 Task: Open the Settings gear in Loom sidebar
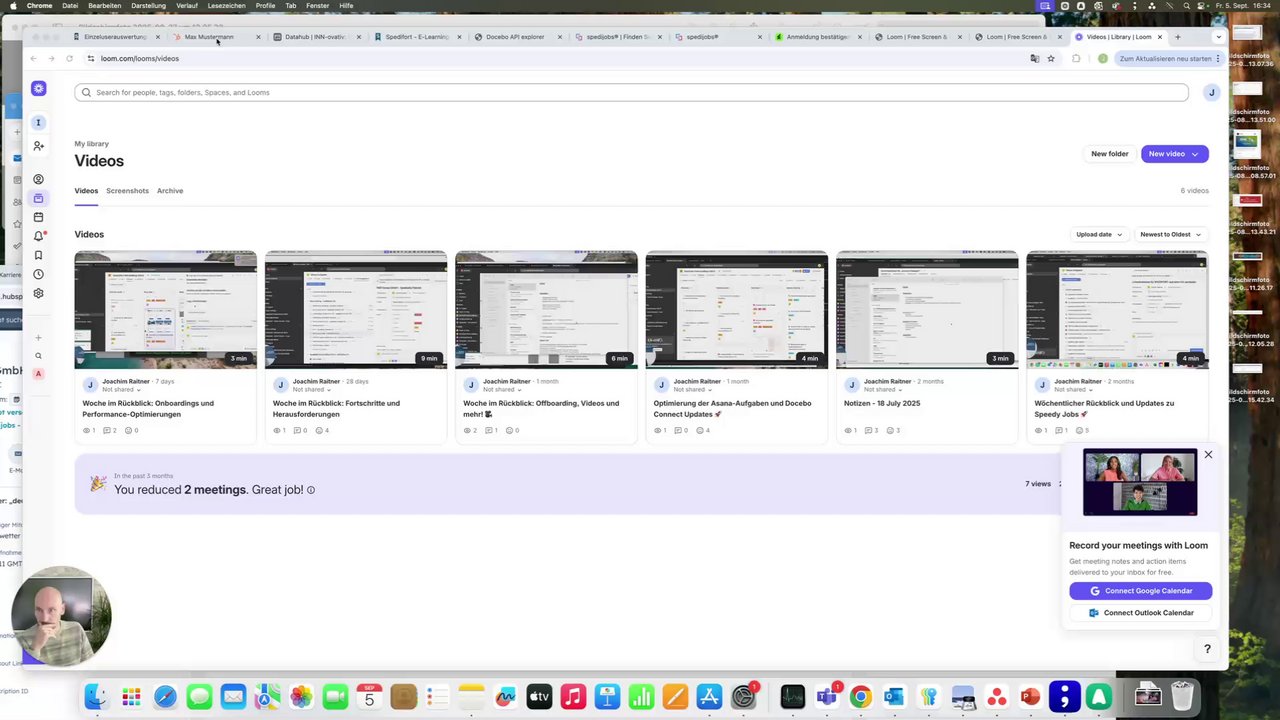pos(38,293)
